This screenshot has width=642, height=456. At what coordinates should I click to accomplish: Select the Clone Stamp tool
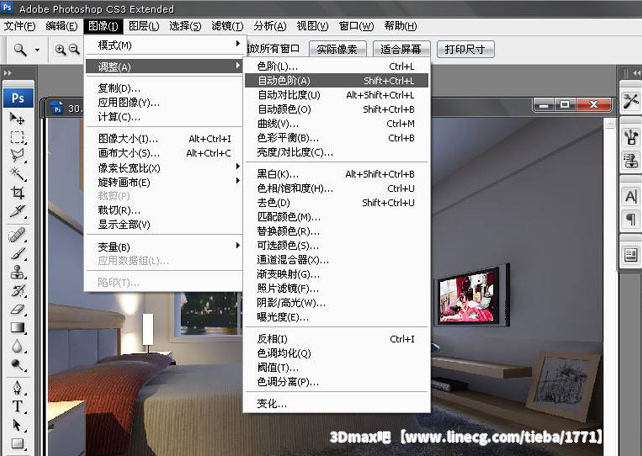tap(17, 272)
